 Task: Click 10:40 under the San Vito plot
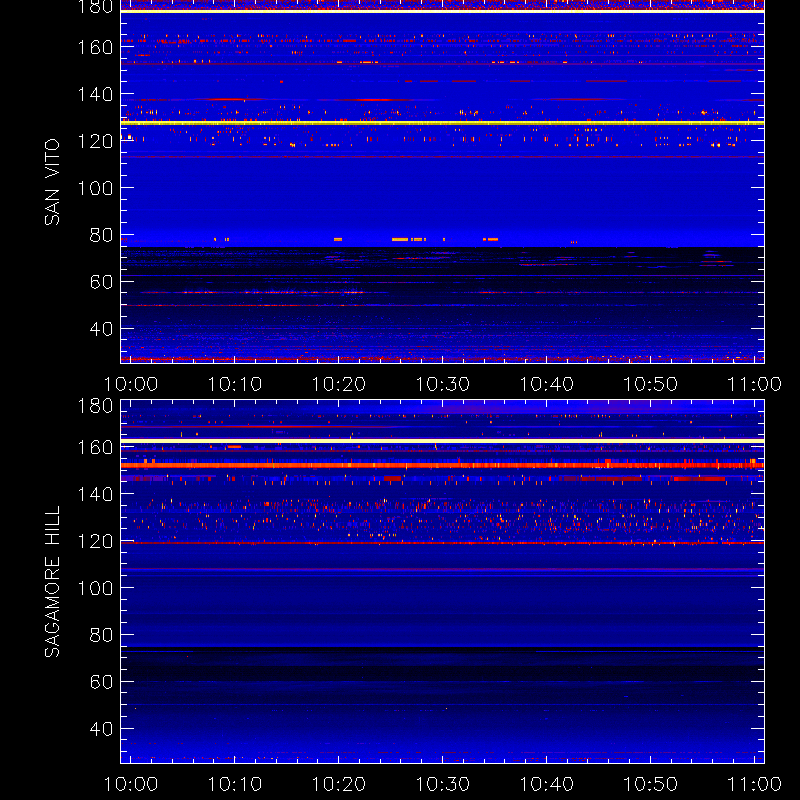pos(546,384)
